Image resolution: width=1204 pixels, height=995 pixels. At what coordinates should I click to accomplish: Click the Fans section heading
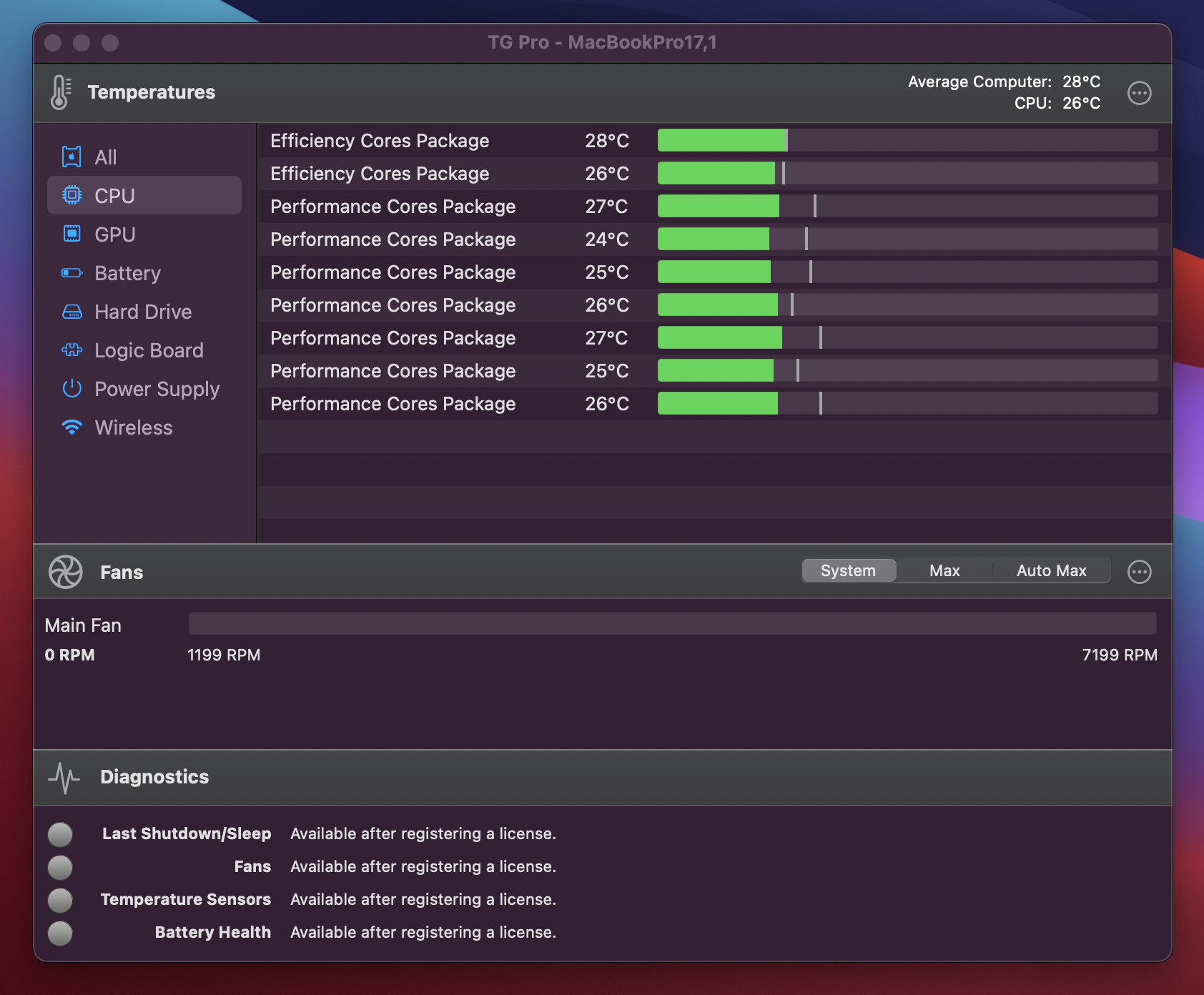click(122, 573)
